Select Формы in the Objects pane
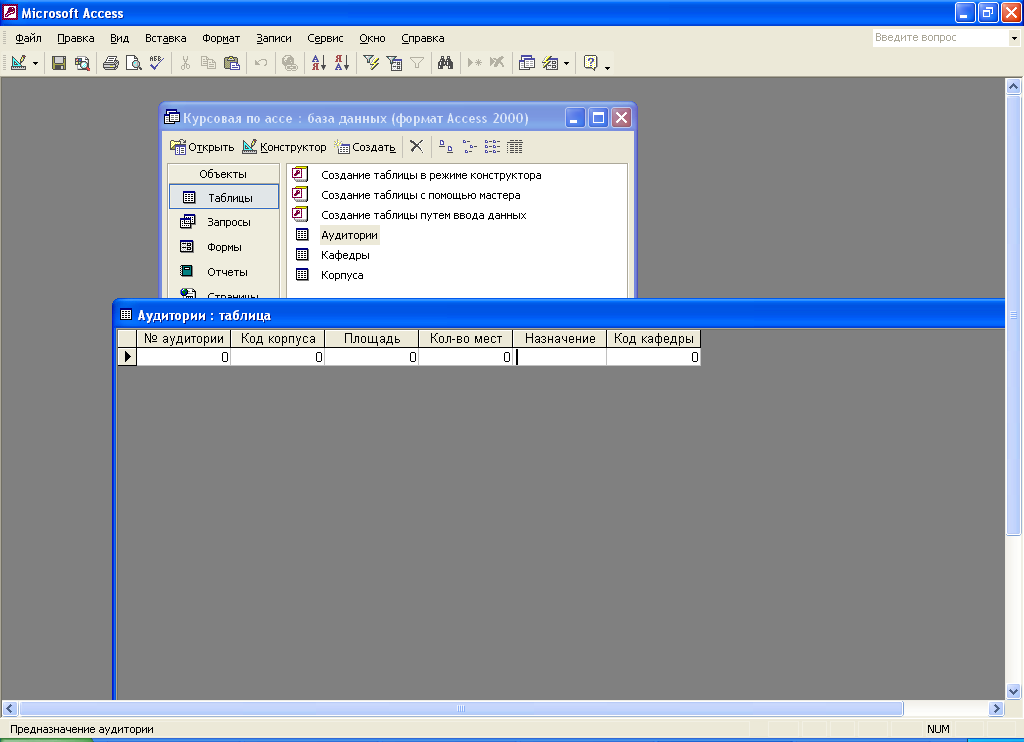1024x742 pixels. 224,247
